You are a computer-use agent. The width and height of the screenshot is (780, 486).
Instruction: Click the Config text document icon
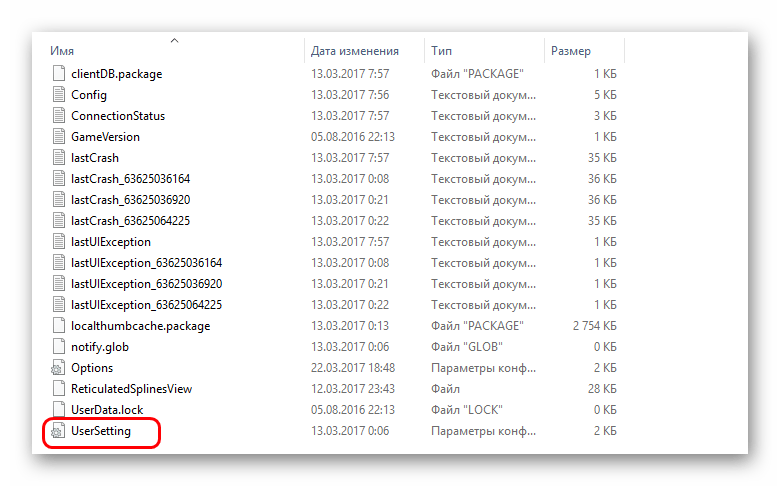pyautogui.click(x=59, y=94)
